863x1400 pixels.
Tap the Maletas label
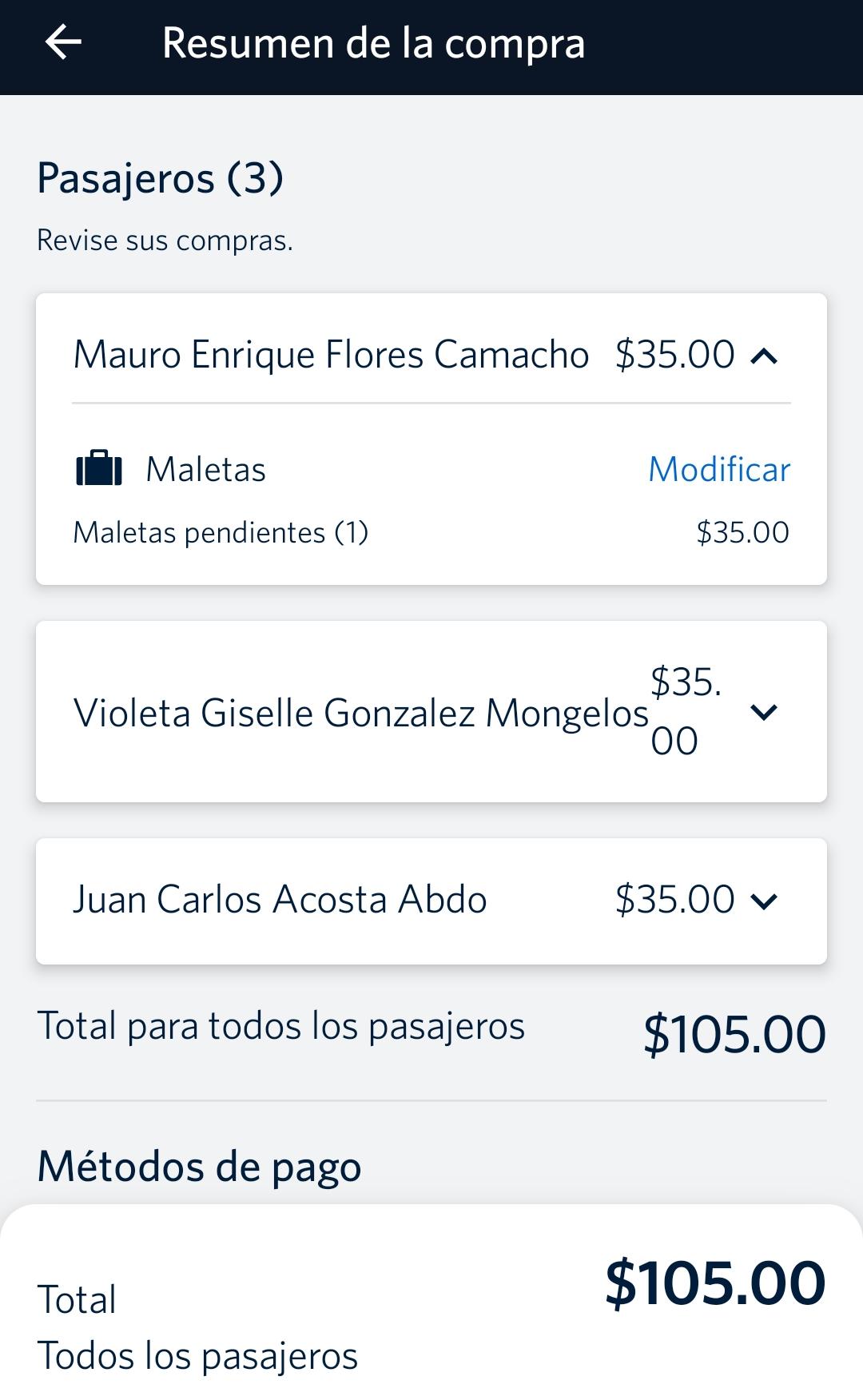205,469
